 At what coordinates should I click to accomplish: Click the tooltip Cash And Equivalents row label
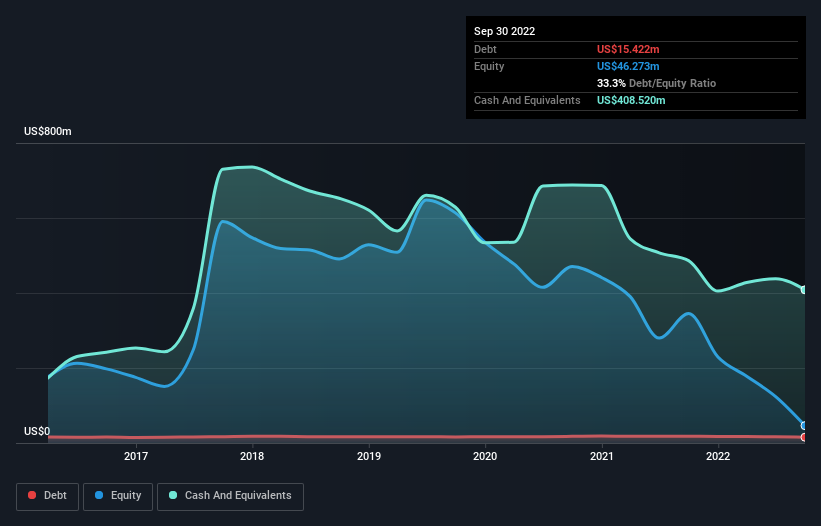pyautogui.click(x=527, y=100)
